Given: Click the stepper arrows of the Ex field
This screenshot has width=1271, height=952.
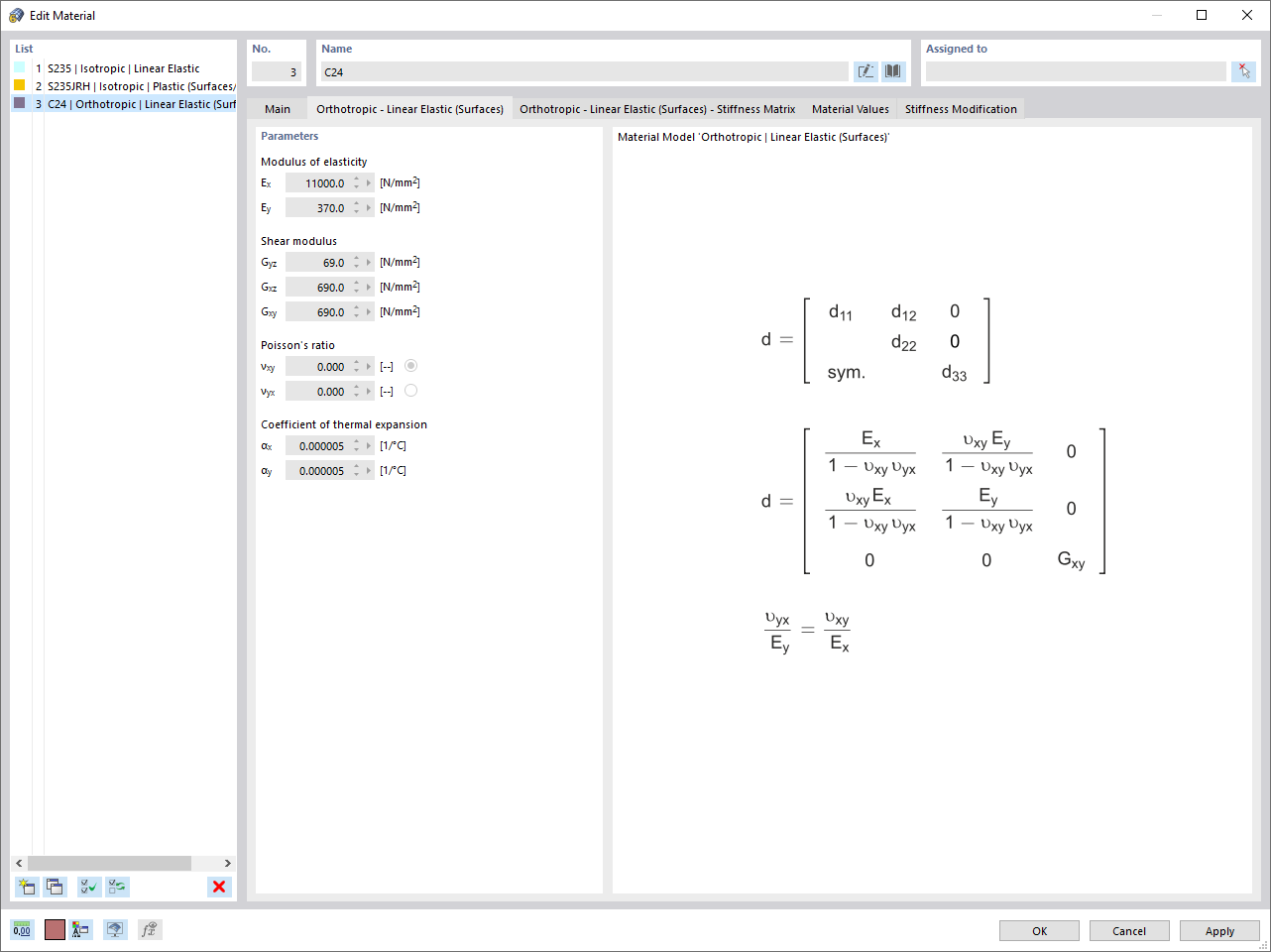Looking at the screenshot, I should [x=357, y=183].
